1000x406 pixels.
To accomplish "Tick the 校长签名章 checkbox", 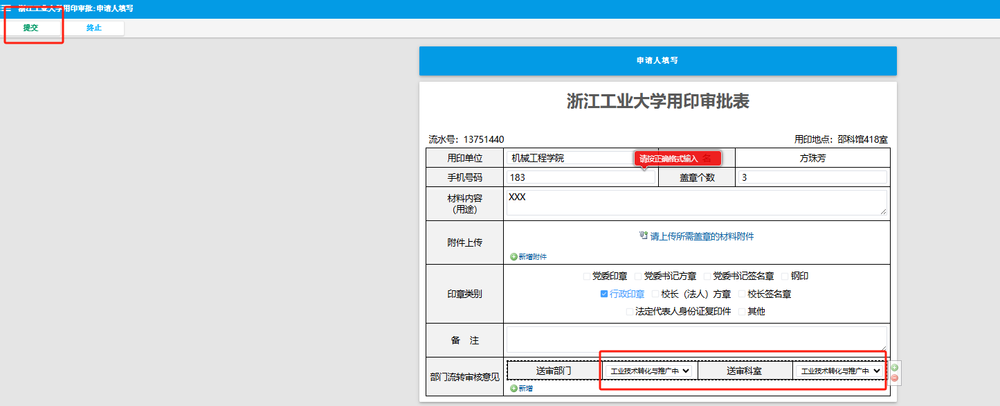I will (x=741, y=294).
